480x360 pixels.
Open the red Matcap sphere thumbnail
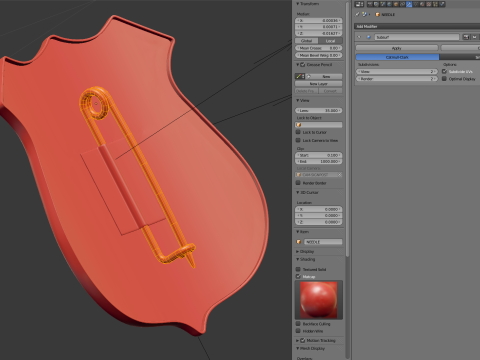[x=319, y=300]
